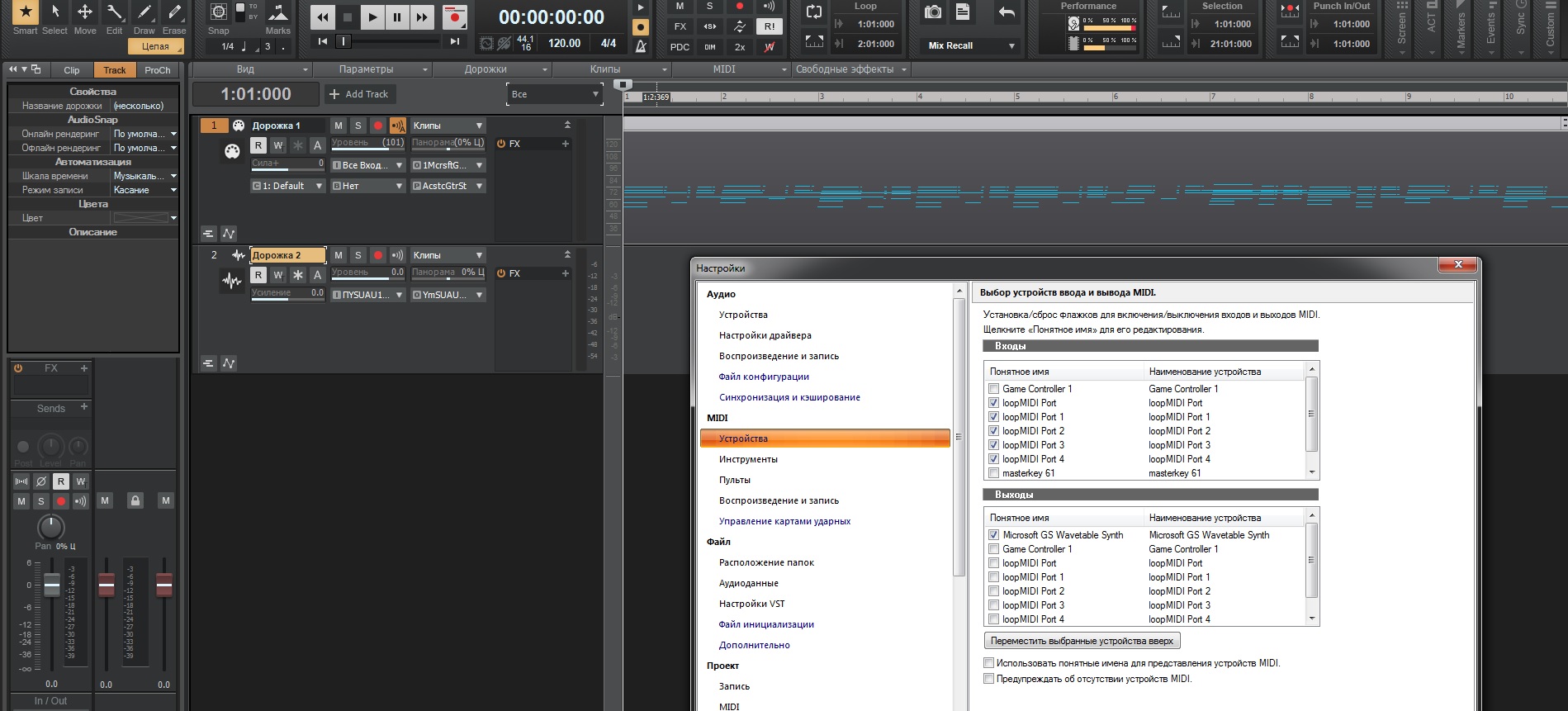Arm record on Дорожка 2
Viewport: 1568px width, 711px height.
pyautogui.click(x=378, y=255)
